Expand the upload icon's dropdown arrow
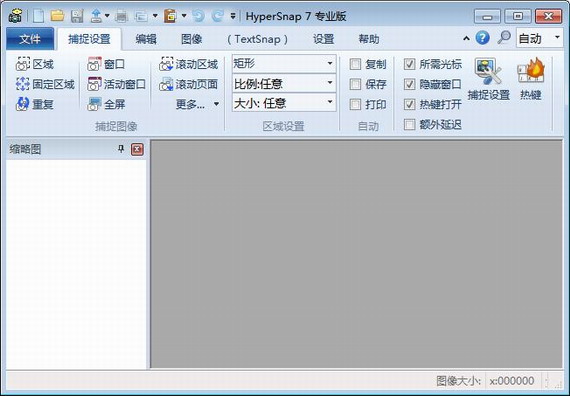 107,16
